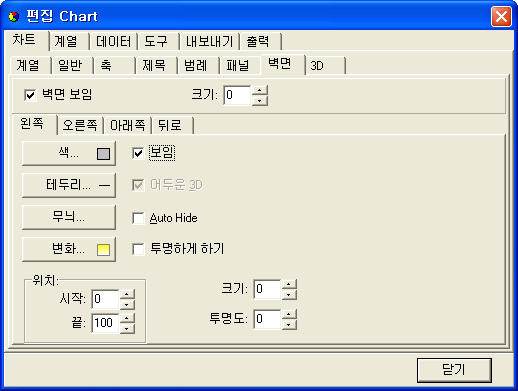518x391 pixels.
Task: Increase the lower 크기 value with up arrow
Action: tap(289, 284)
